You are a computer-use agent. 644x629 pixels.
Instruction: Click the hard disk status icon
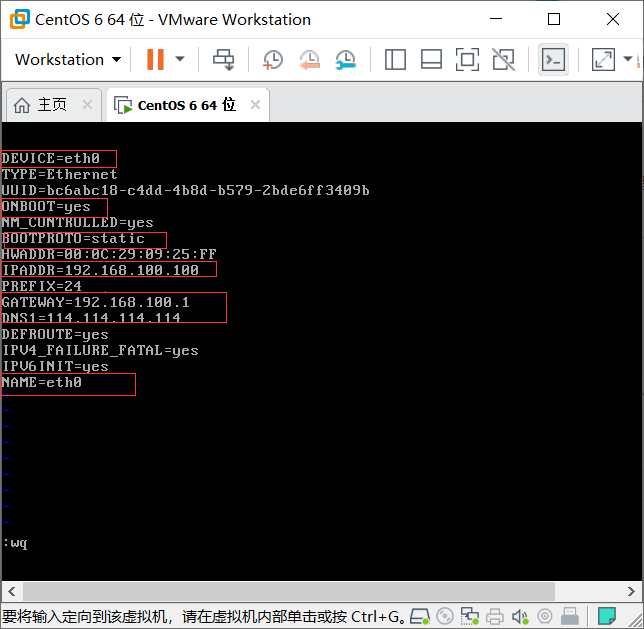tap(420, 616)
